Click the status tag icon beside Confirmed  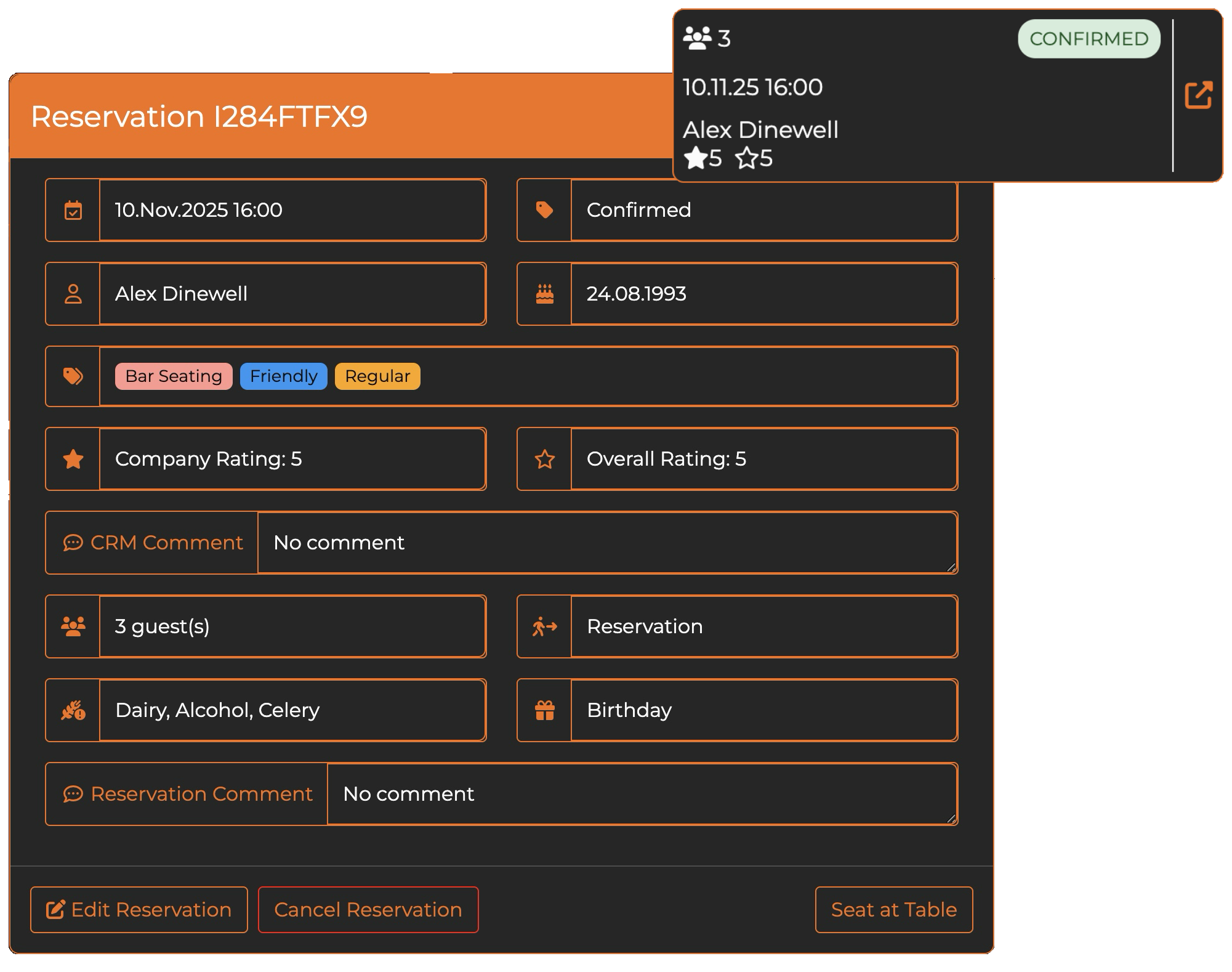(544, 210)
